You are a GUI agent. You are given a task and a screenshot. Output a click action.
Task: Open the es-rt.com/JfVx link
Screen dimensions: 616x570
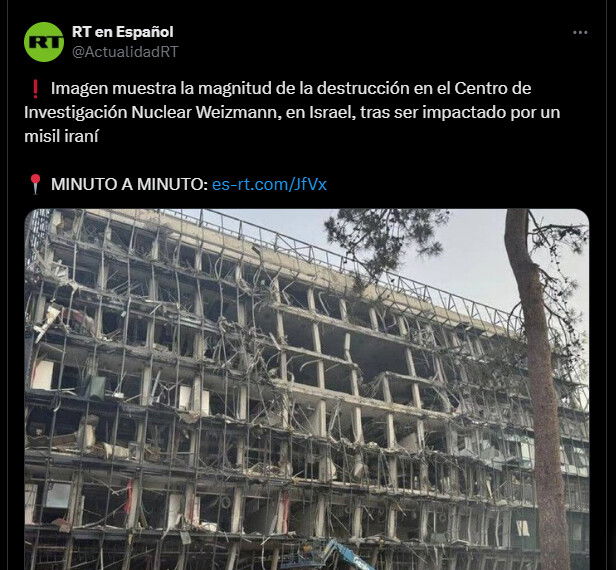[269, 184]
